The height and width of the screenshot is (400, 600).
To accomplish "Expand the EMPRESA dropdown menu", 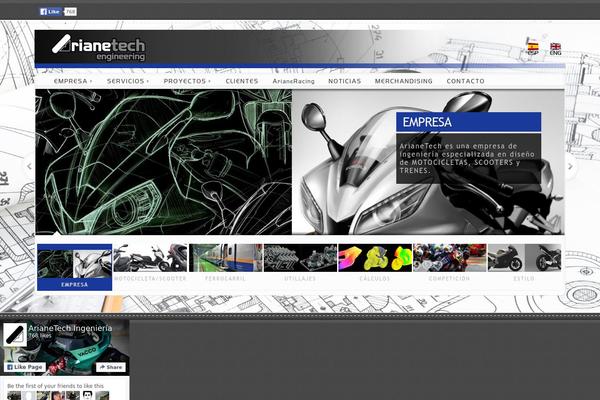I will coord(73,81).
